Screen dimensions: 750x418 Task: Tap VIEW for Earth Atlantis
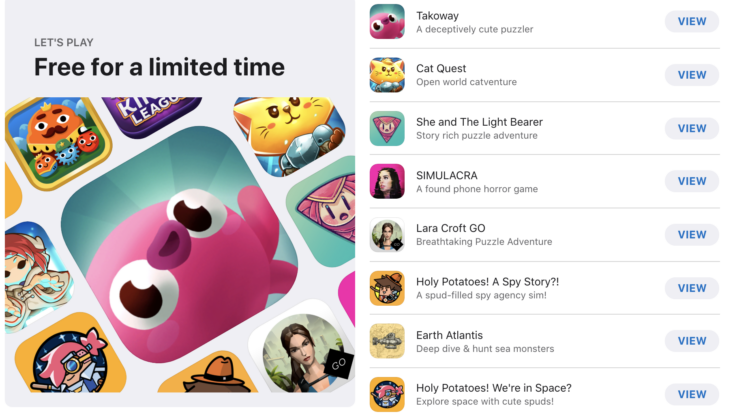692,341
